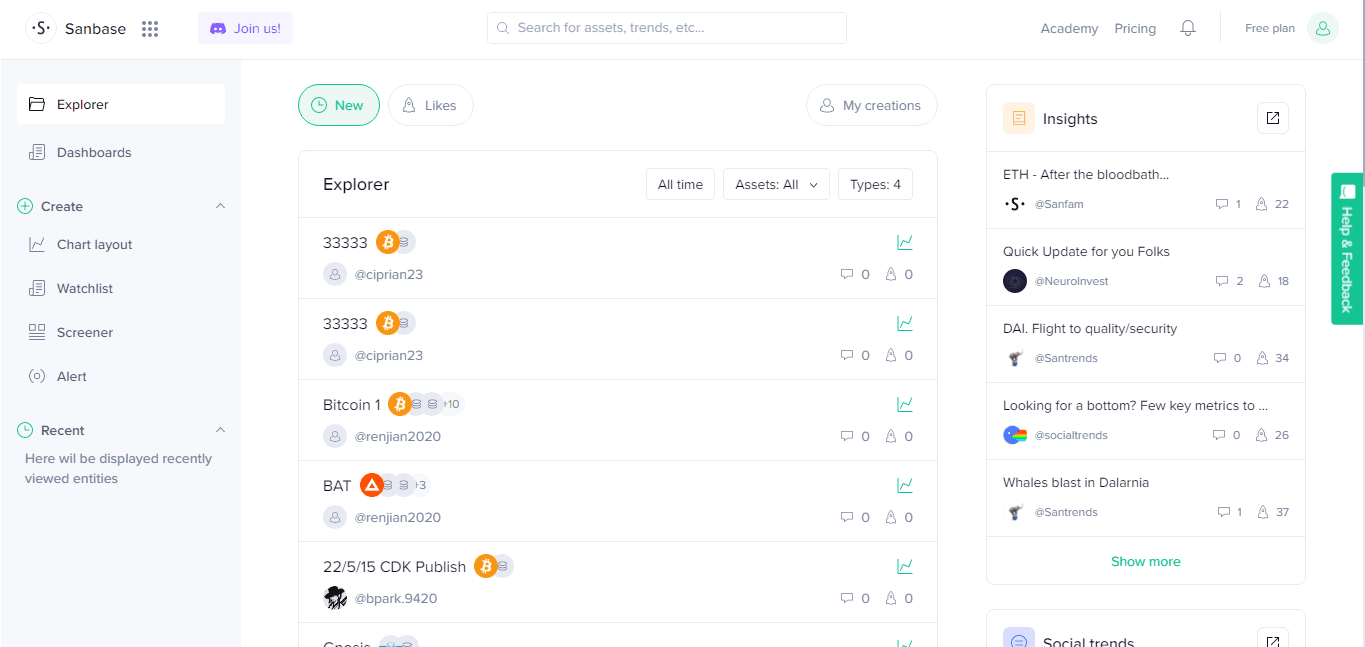1365x647 pixels.
Task: Open Social trends external link icon
Action: point(1272,640)
